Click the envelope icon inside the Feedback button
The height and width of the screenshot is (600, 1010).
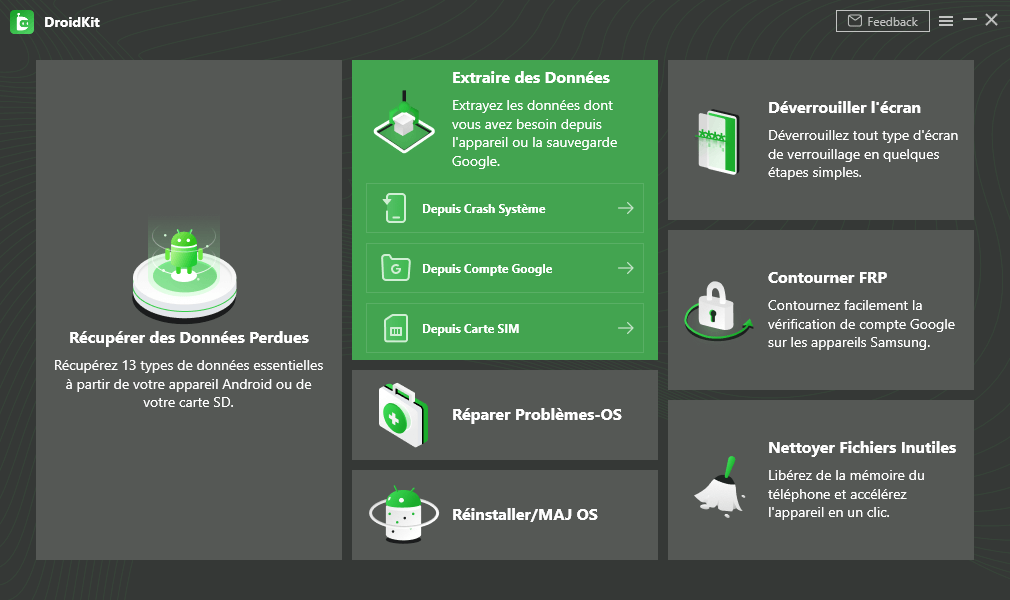click(x=854, y=20)
